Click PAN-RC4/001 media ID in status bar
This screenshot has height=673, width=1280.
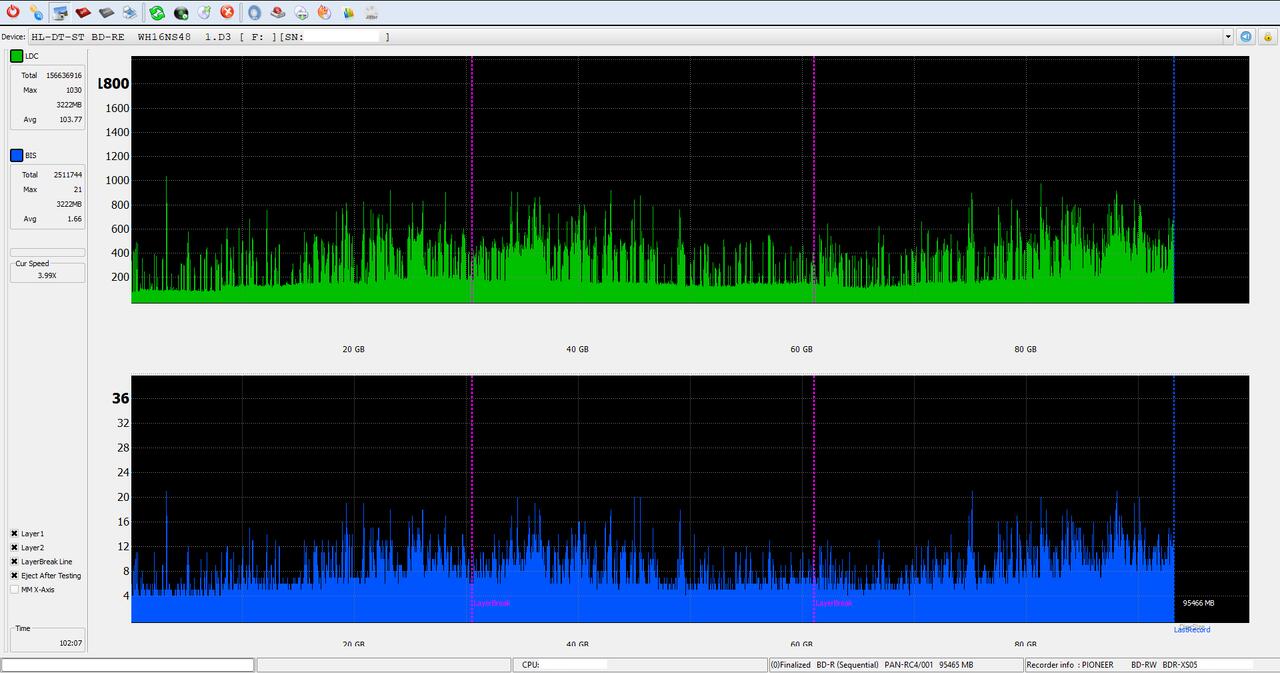click(x=909, y=665)
